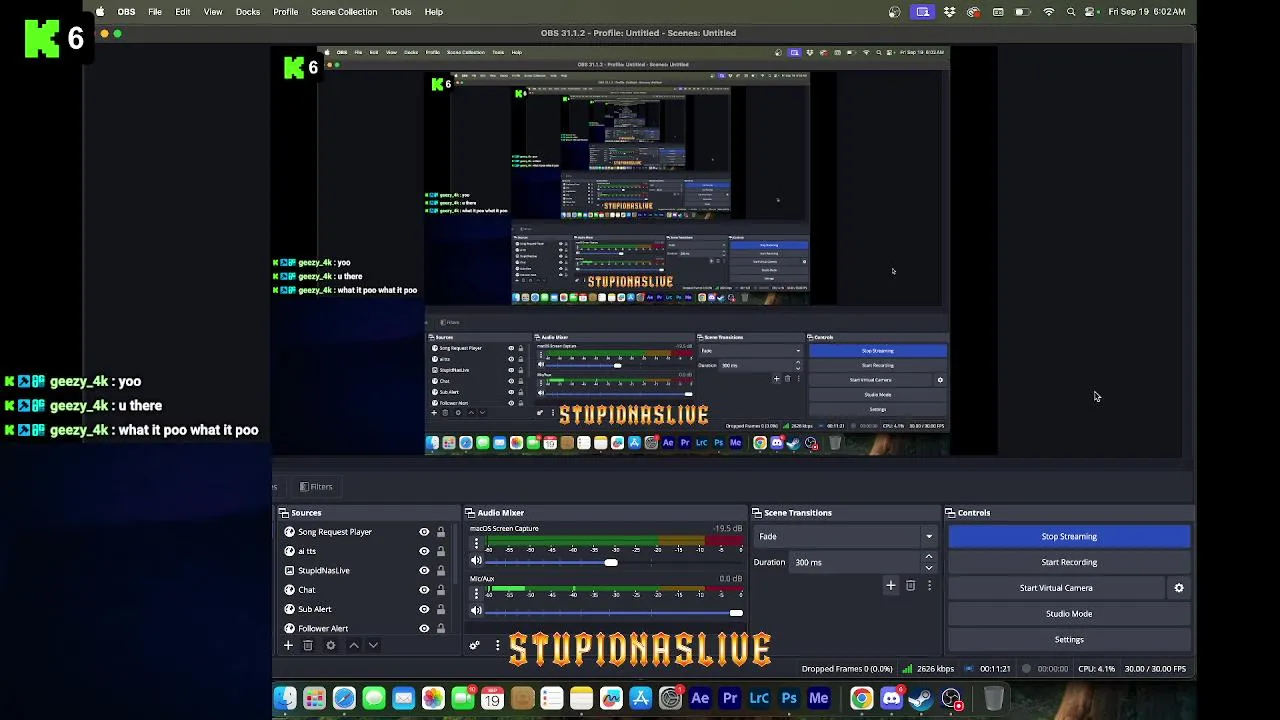Open After Effects in the Dock
Viewport: 1280px width, 720px height.
tap(700, 699)
